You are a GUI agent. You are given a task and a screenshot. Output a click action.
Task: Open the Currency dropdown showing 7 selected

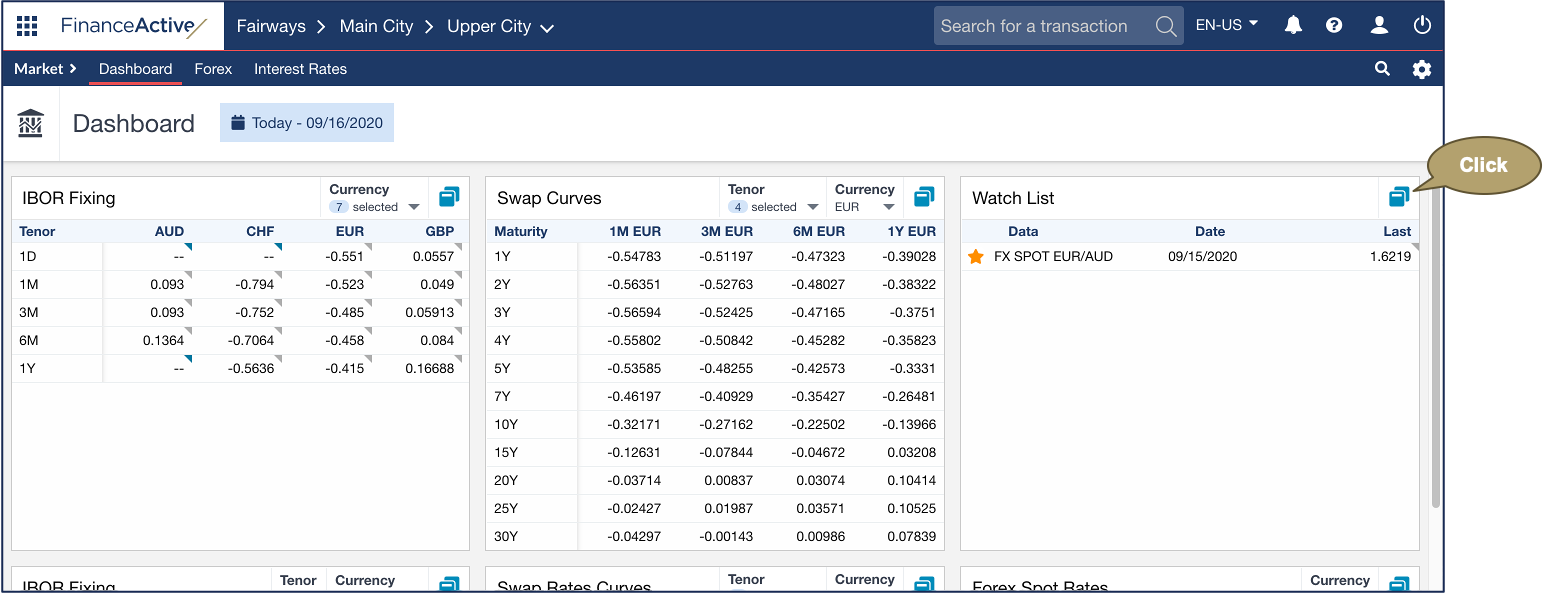click(374, 206)
